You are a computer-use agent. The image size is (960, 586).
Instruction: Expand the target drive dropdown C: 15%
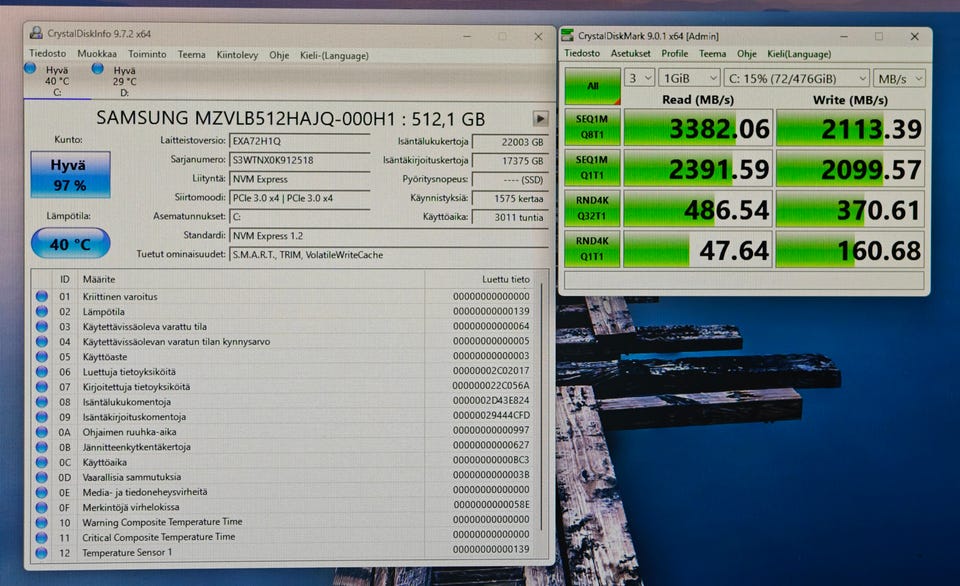[x=796, y=78]
